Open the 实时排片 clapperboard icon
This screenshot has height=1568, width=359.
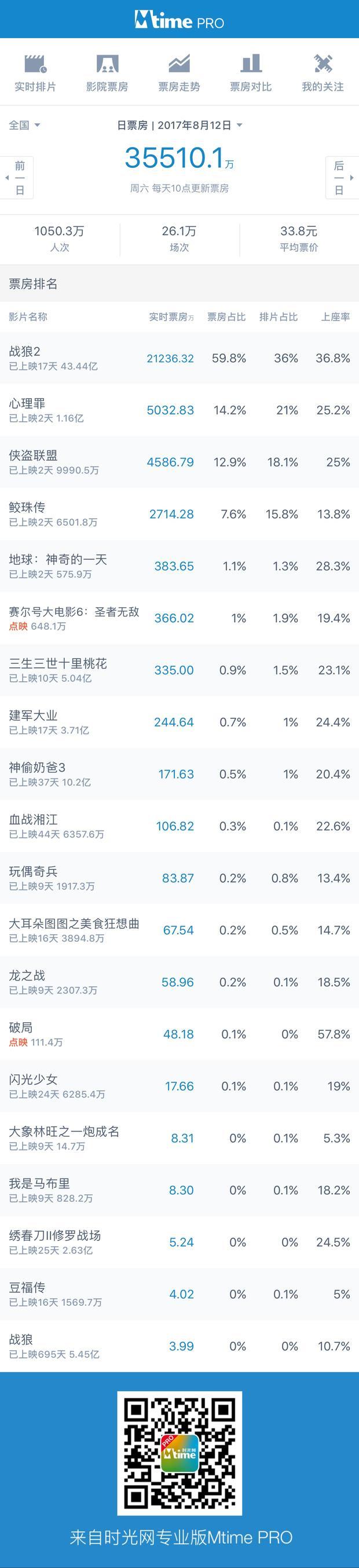[35, 63]
